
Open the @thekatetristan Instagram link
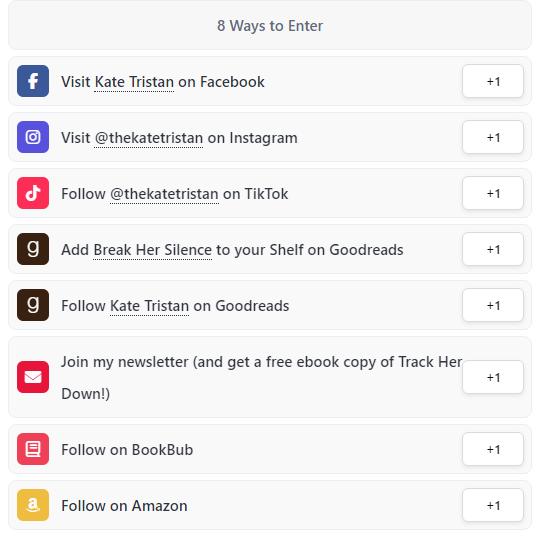tap(148, 138)
